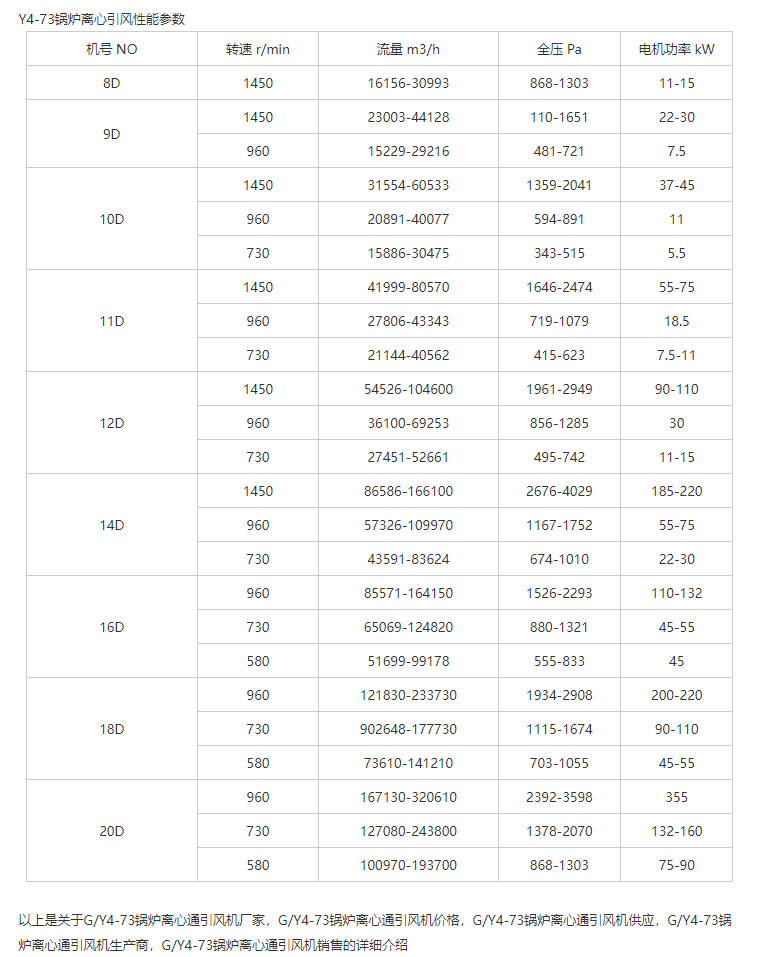Click the 流量 m3/h column header
This screenshot has width=780, height=957.
[x=408, y=49]
